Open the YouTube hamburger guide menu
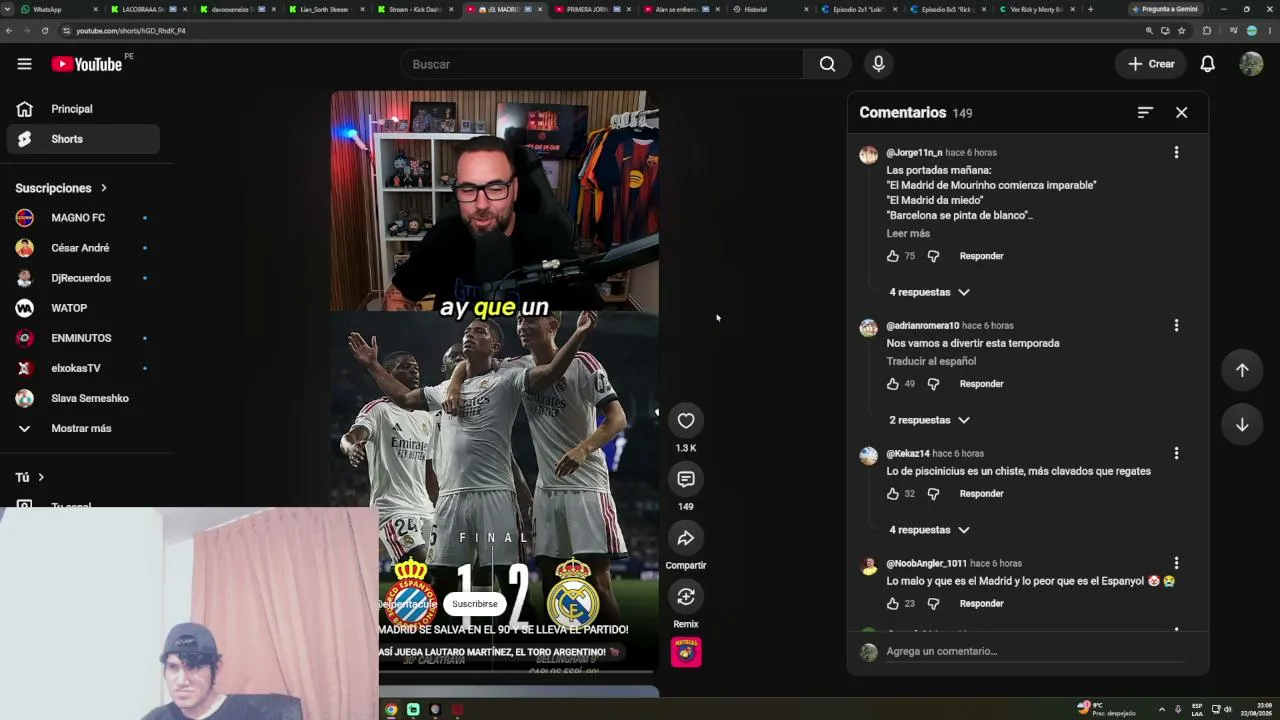This screenshot has height=720, width=1280. 24,64
